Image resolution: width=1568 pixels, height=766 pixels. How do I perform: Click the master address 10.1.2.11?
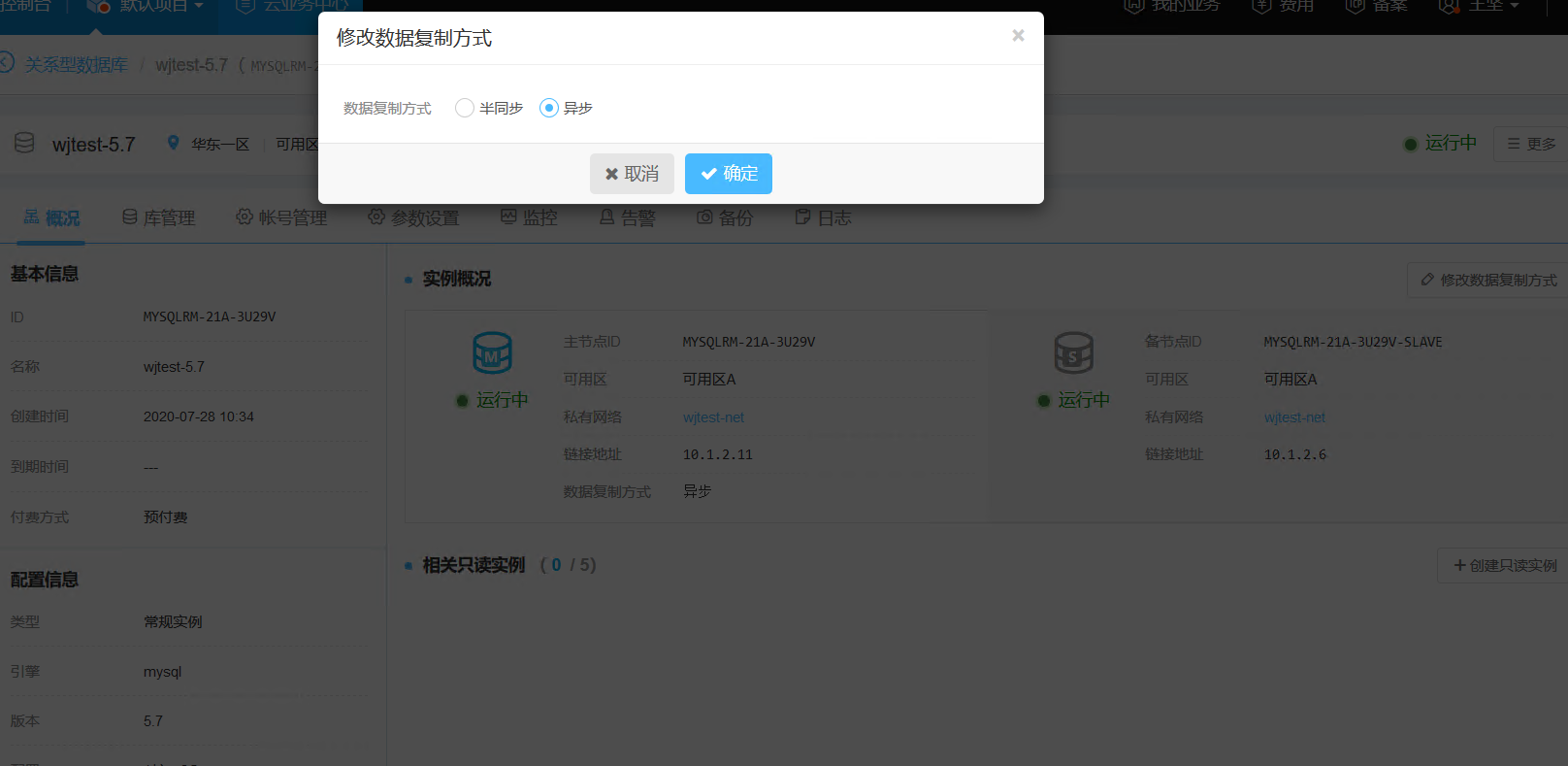pos(717,454)
